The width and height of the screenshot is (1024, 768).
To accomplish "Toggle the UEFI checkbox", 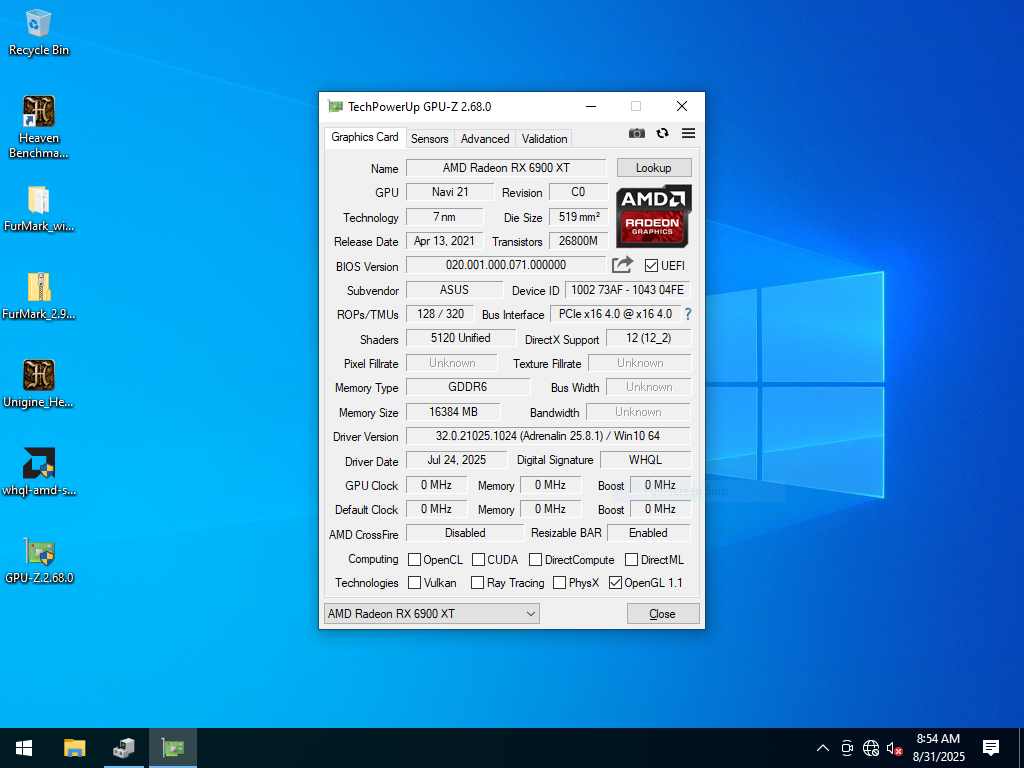I will 651,265.
